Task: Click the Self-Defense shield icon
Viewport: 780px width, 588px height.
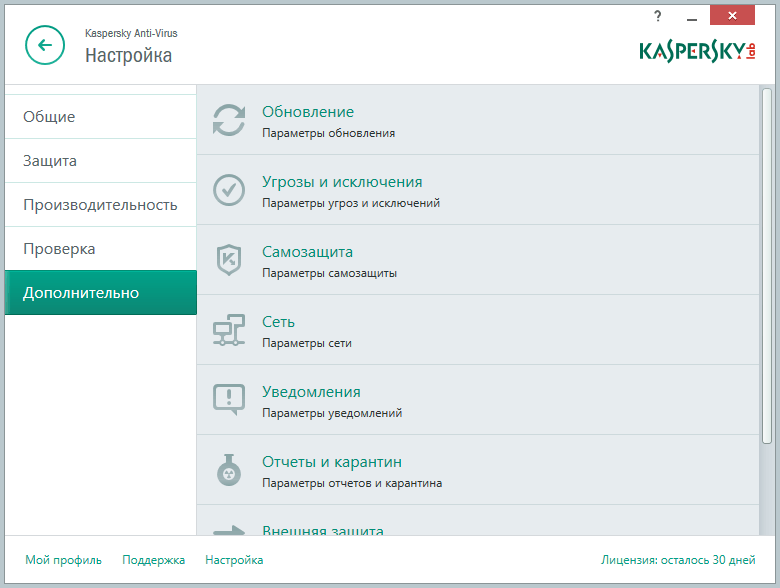Action: tap(229, 260)
